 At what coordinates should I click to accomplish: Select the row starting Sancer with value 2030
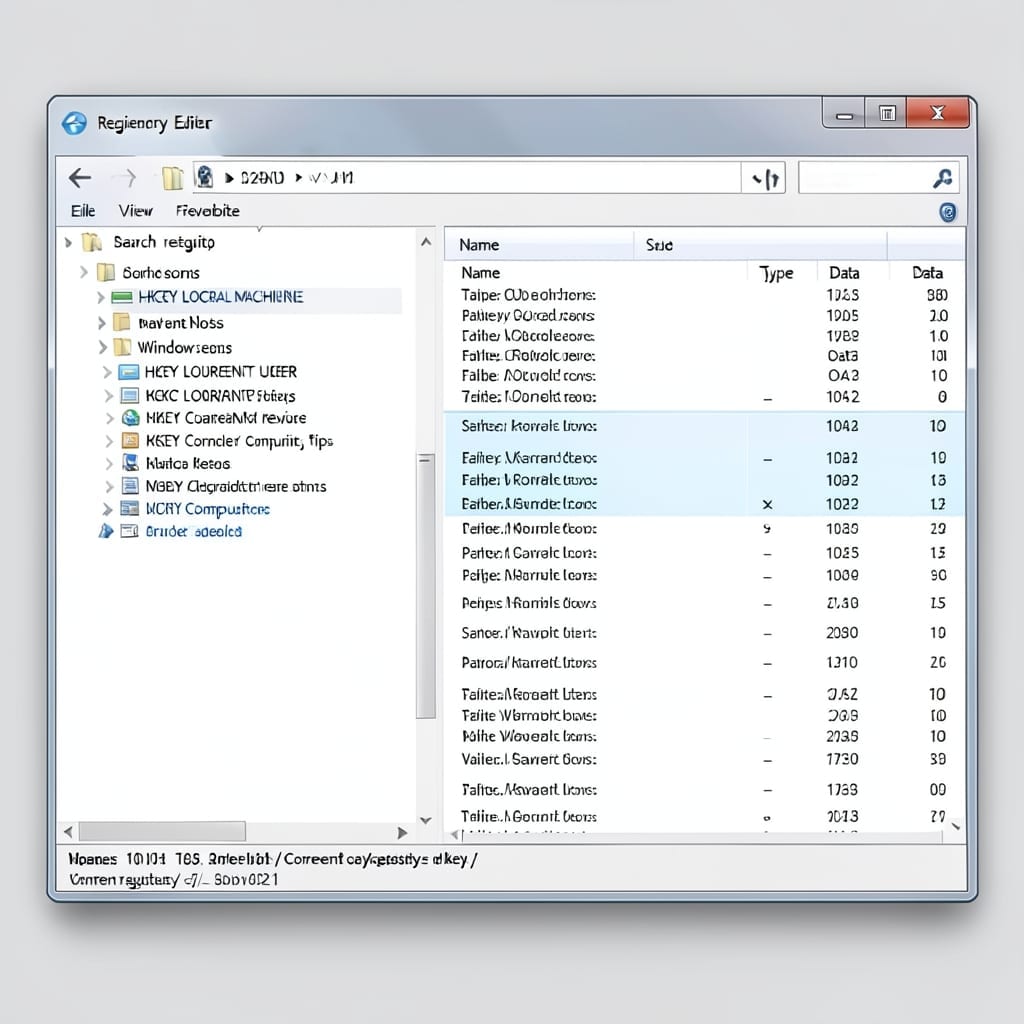[x=704, y=633]
